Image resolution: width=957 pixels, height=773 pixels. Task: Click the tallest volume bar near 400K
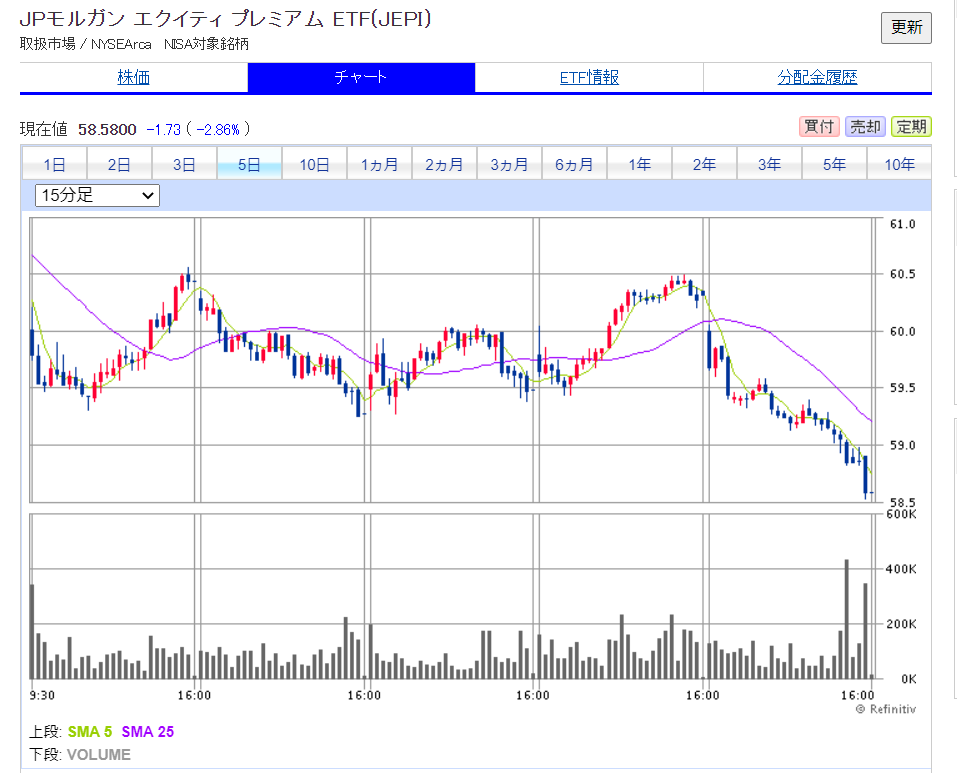[847, 619]
